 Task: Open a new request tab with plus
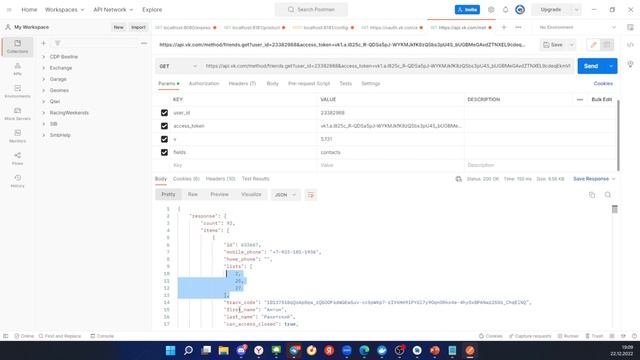504,27
